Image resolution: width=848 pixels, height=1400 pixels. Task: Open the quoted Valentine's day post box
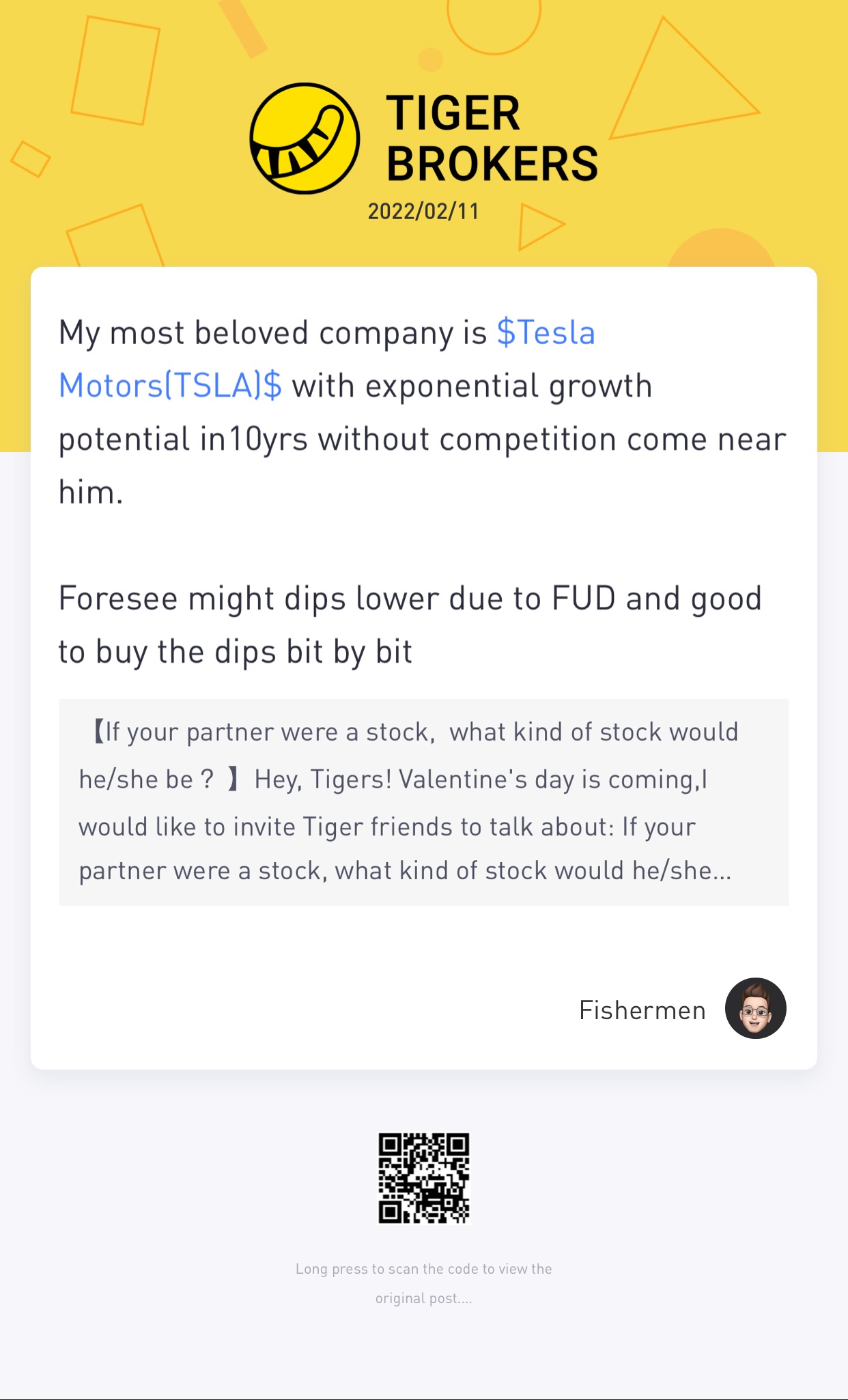(x=423, y=802)
